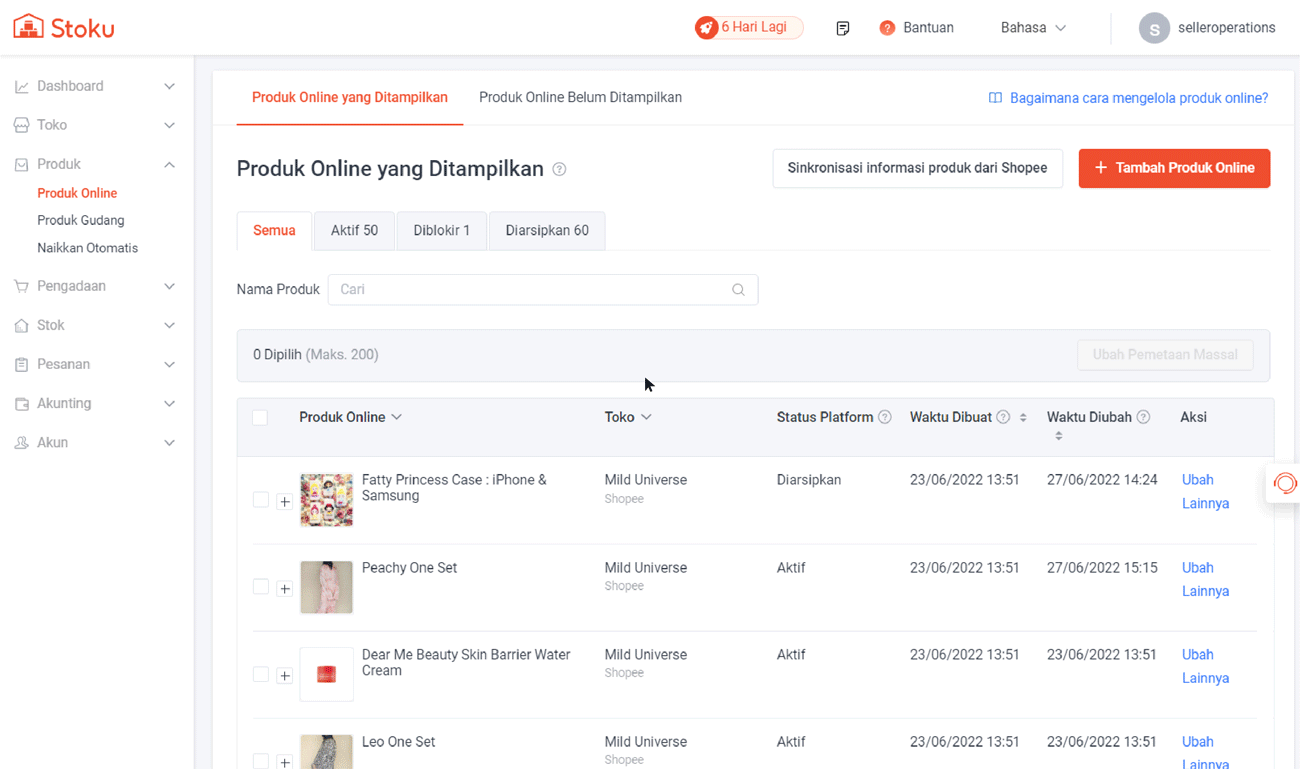Expand the Fatty Princess Case row with plus button
The image size is (1300, 769).
[x=285, y=500]
